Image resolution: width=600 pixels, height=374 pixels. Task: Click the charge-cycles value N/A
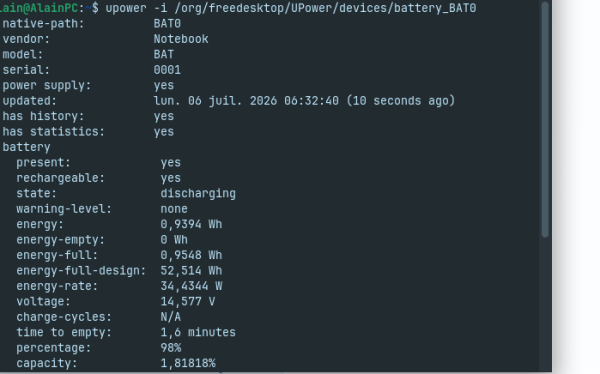171,317
